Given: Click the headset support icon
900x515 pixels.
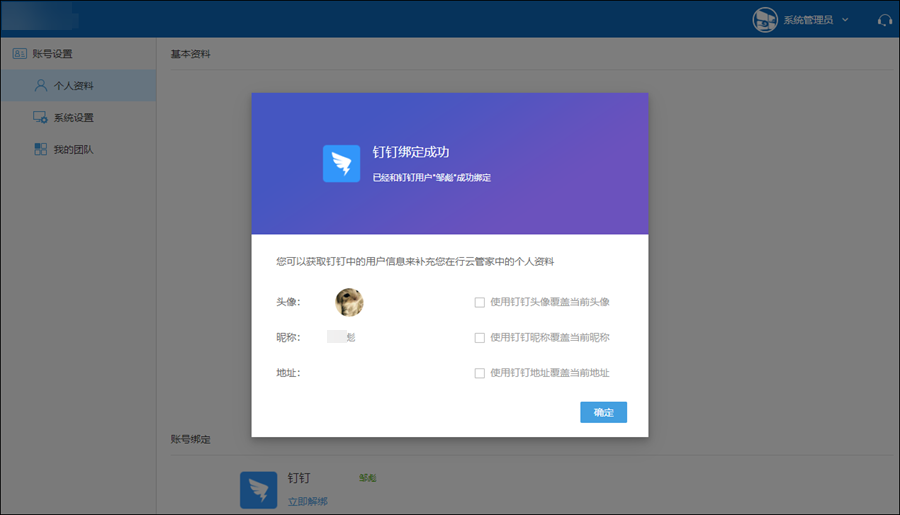Looking at the screenshot, I should tap(885, 21).
